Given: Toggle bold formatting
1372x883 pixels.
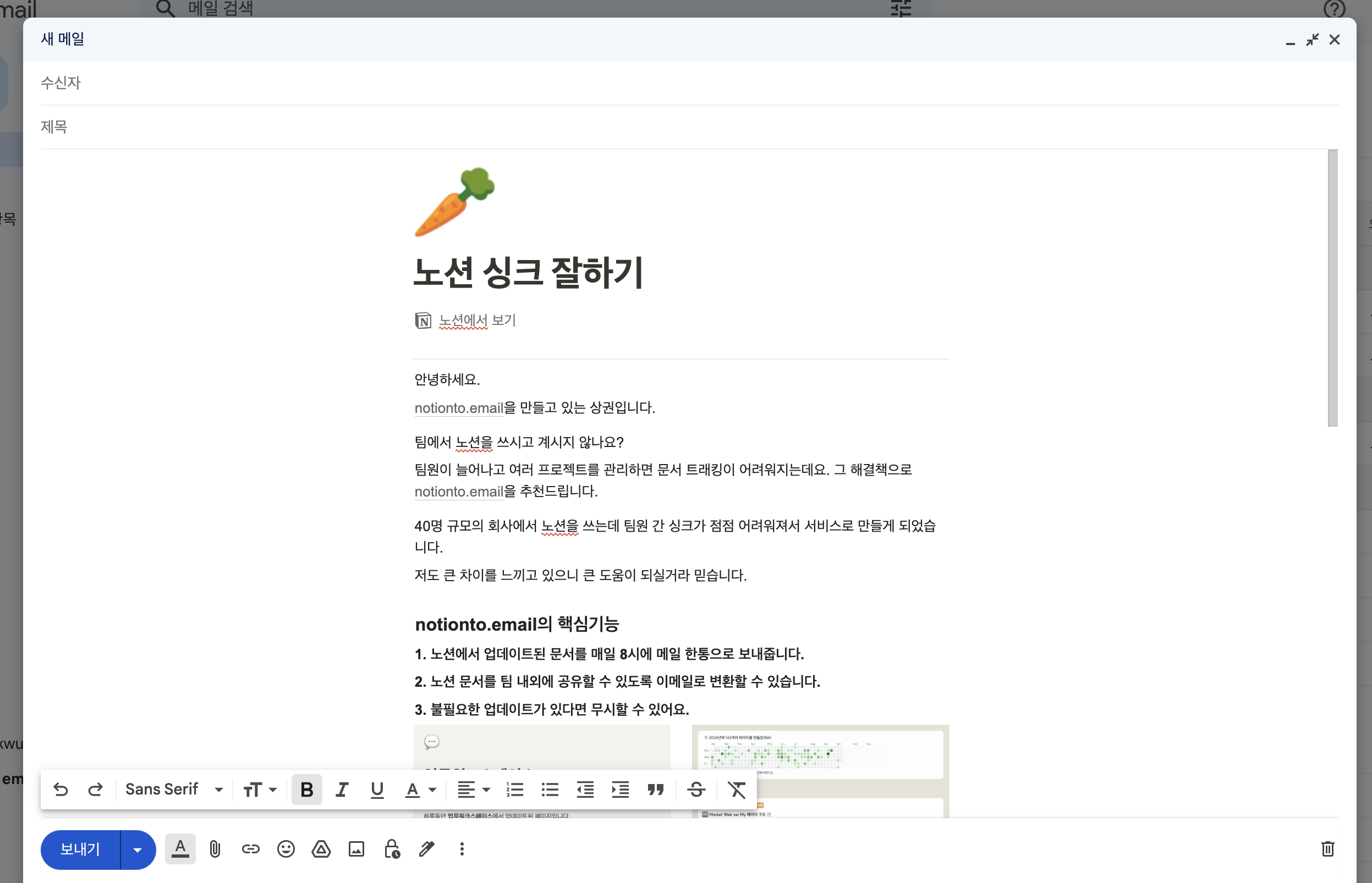Looking at the screenshot, I should point(307,789).
